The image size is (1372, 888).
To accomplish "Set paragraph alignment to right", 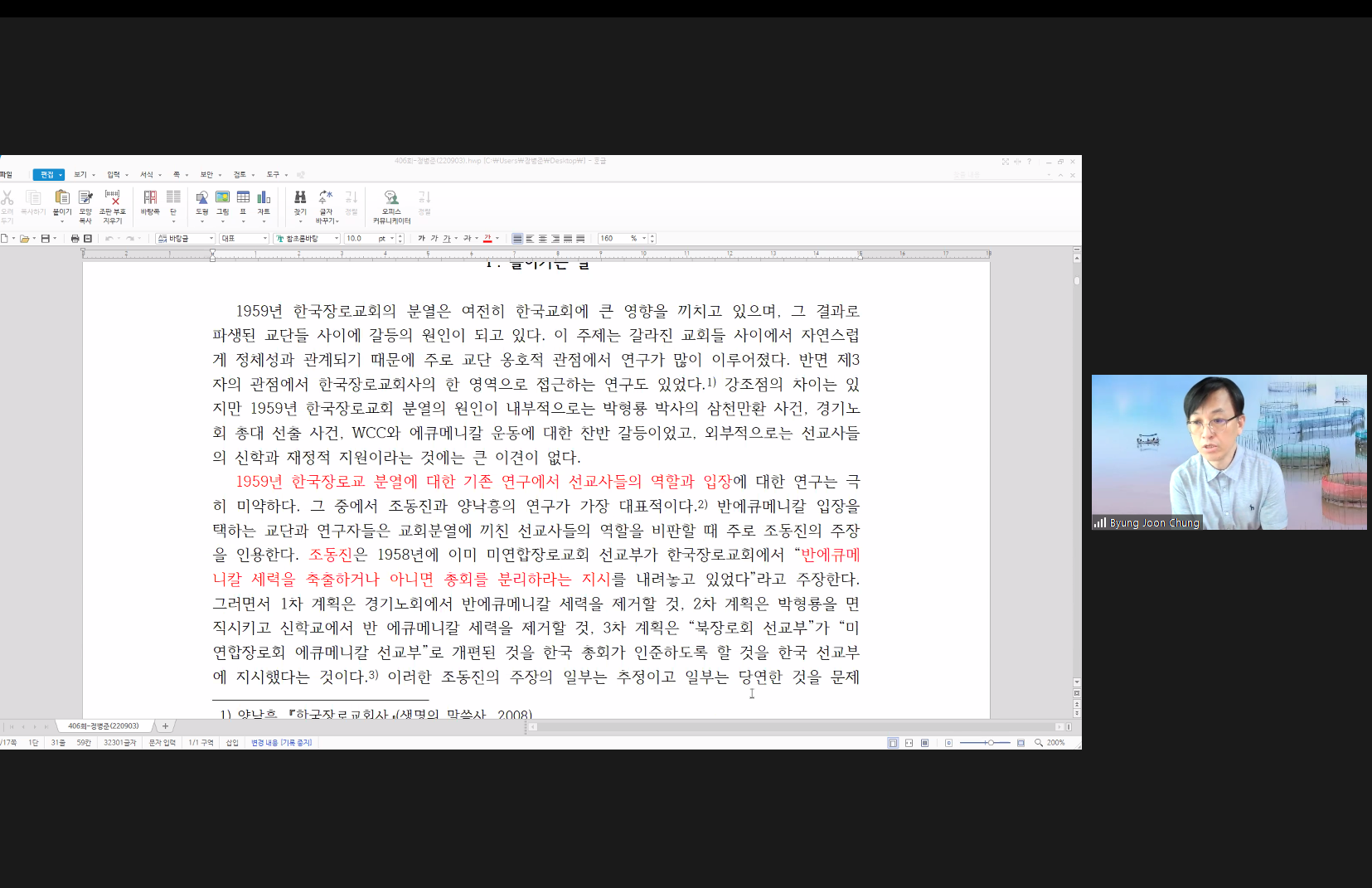I will [x=555, y=239].
